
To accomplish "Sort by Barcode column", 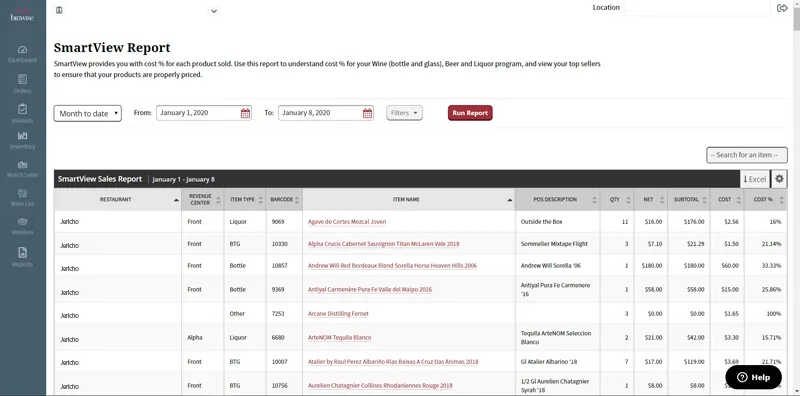I will [284, 200].
